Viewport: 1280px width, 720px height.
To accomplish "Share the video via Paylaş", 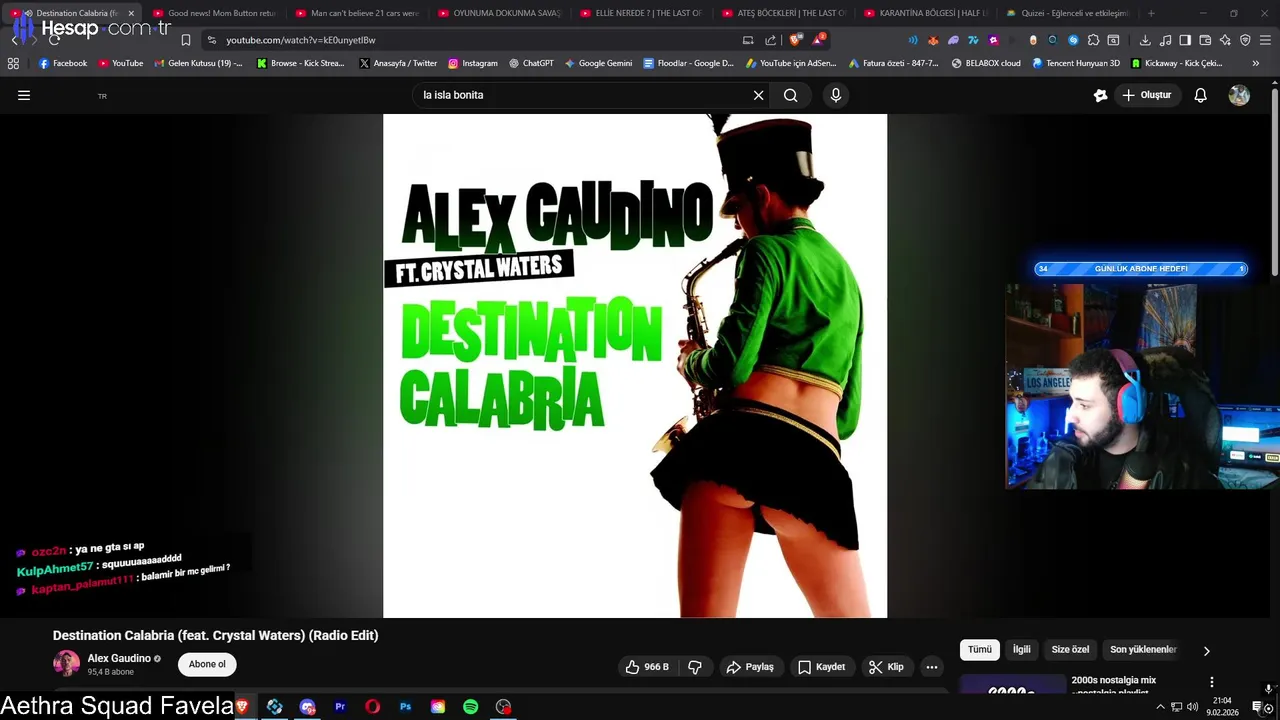I will pyautogui.click(x=750, y=667).
